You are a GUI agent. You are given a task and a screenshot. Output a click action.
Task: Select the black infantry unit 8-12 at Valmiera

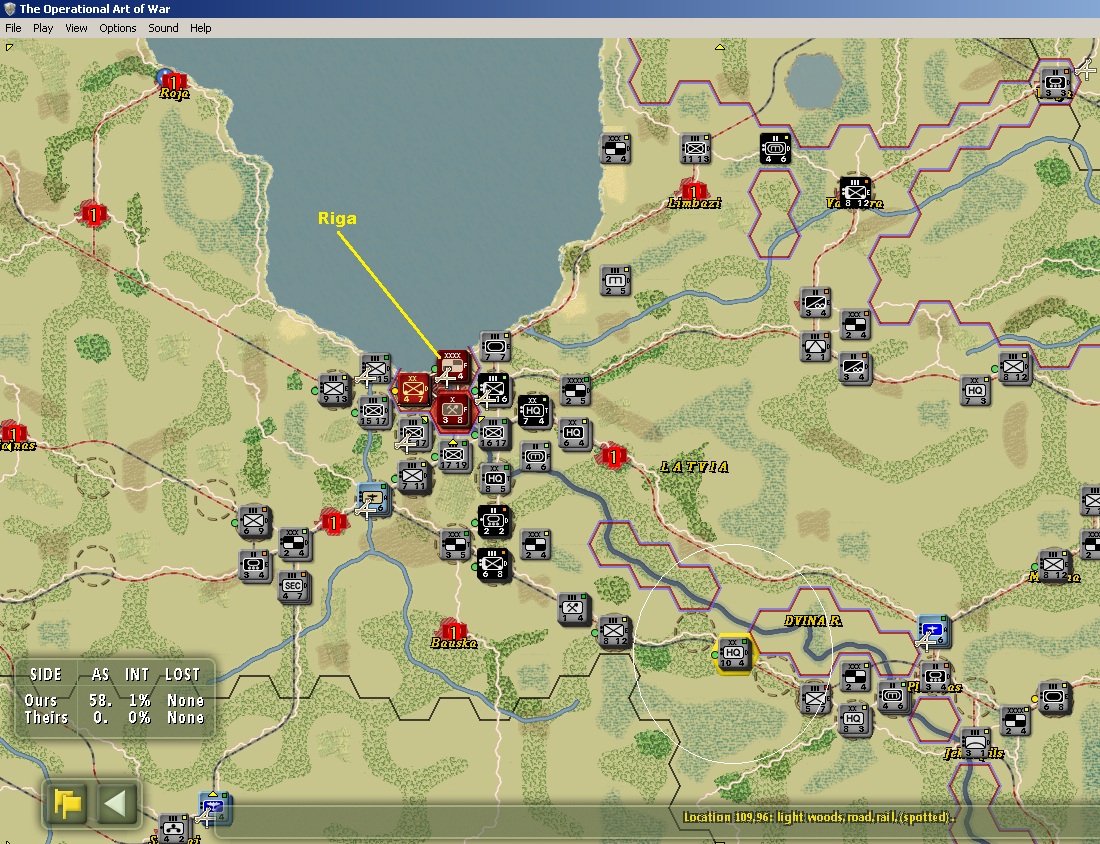pos(855,193)
